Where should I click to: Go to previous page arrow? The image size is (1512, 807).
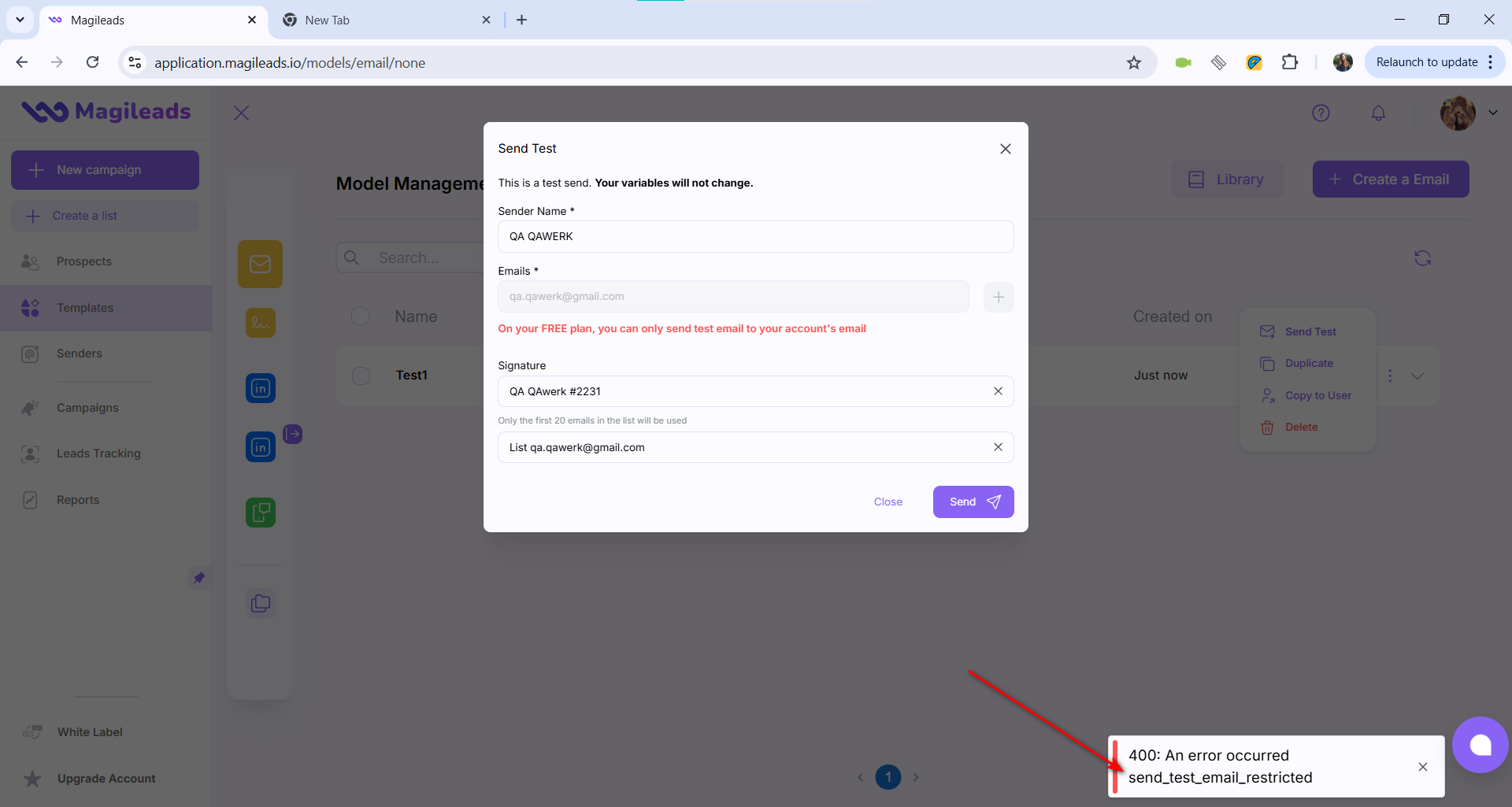pos(860,777)
